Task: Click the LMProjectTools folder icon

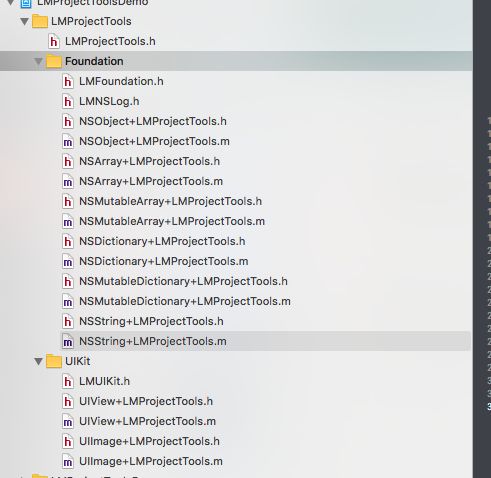Action: point(40,21)
